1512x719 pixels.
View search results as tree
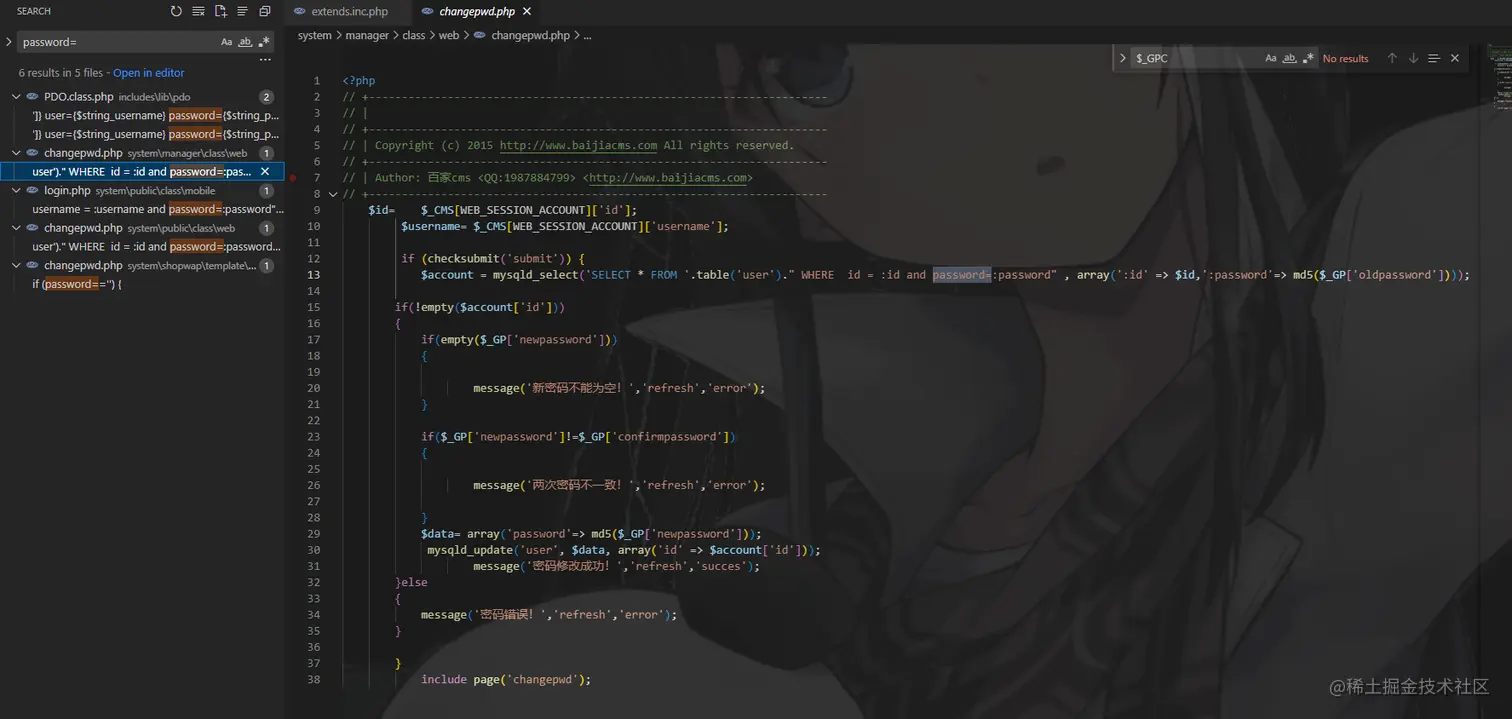(x=242, y=11)
